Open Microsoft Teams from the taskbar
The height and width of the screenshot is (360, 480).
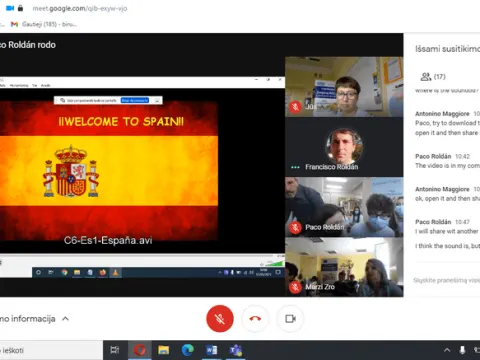236,350
